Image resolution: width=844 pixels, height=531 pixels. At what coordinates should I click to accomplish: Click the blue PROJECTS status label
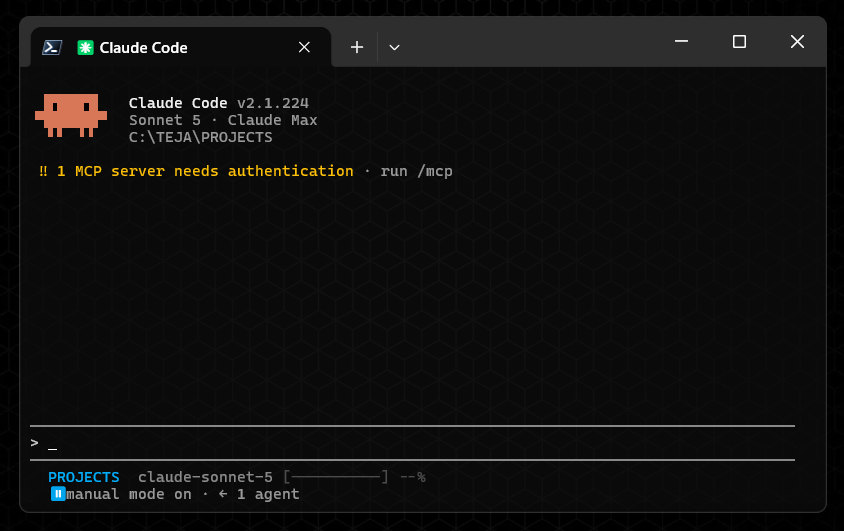(x=83, y=477)
